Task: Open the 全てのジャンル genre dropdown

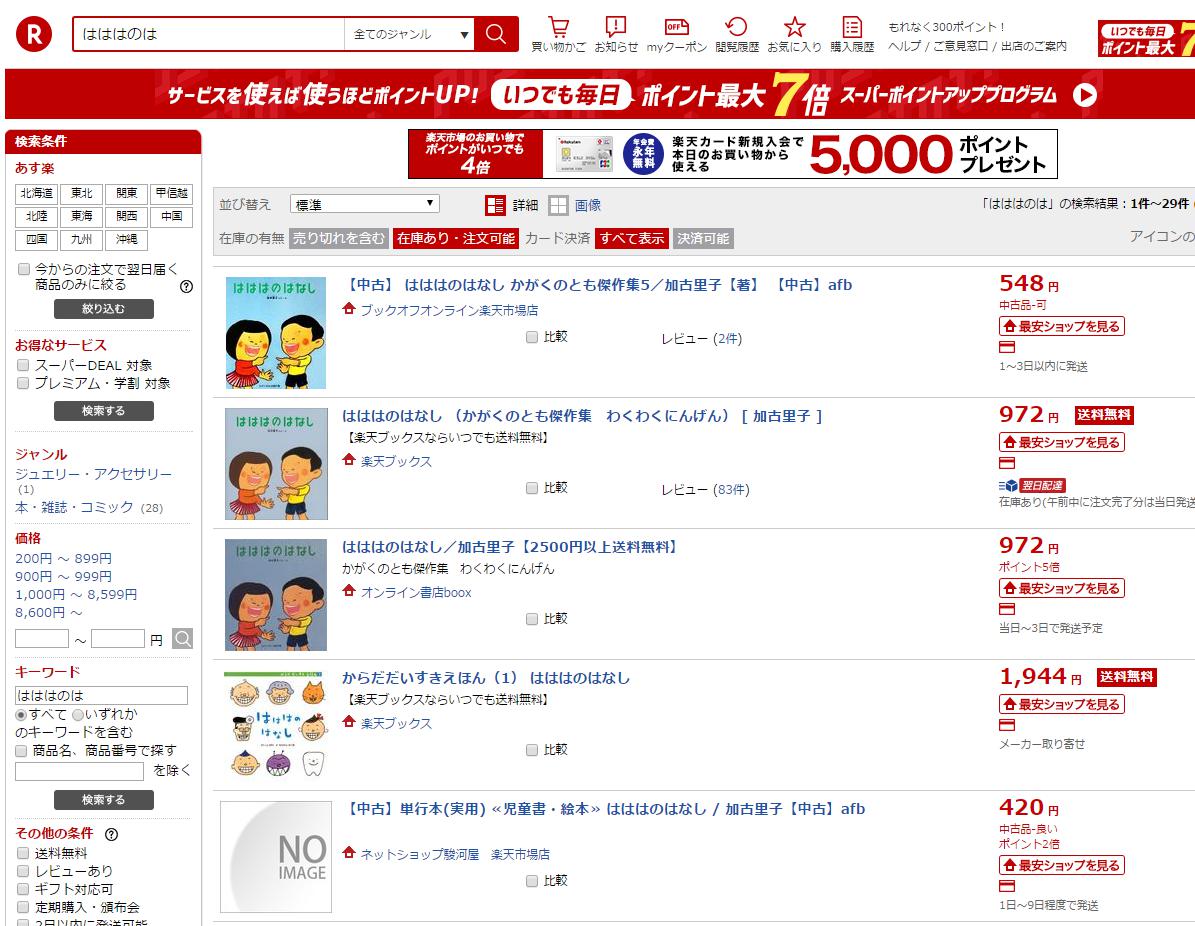Action: 410,34
